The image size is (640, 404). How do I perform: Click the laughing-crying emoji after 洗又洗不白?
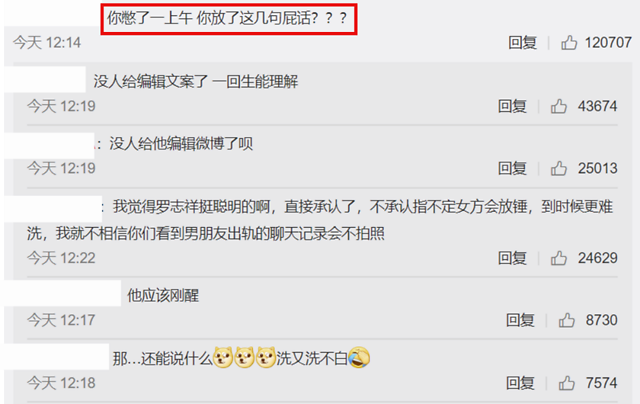point(359,357)
